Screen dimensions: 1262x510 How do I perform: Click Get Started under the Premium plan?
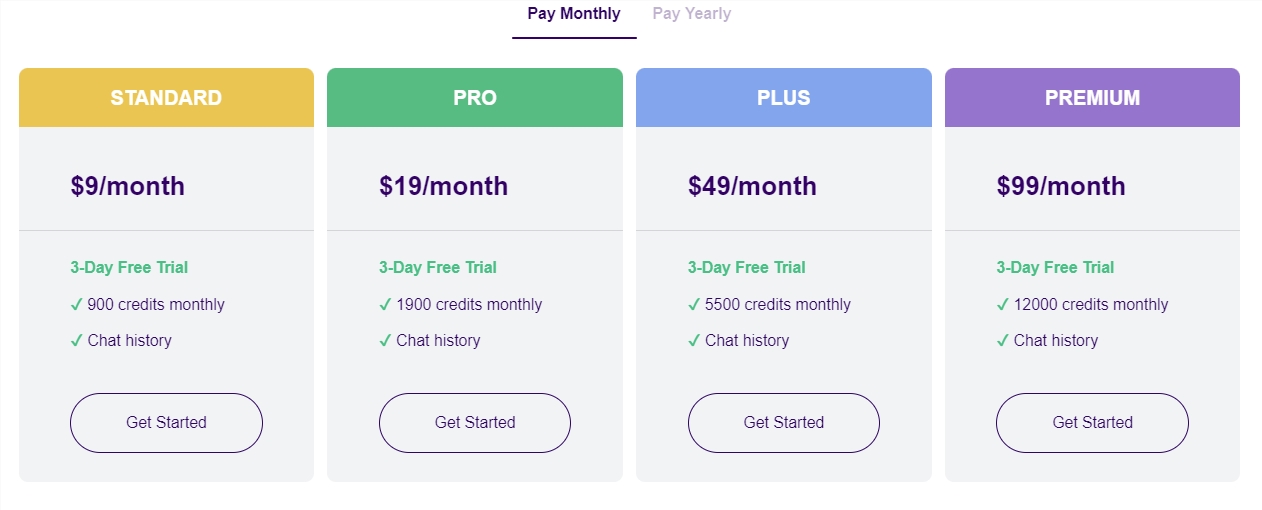[x=1092, y=422]
